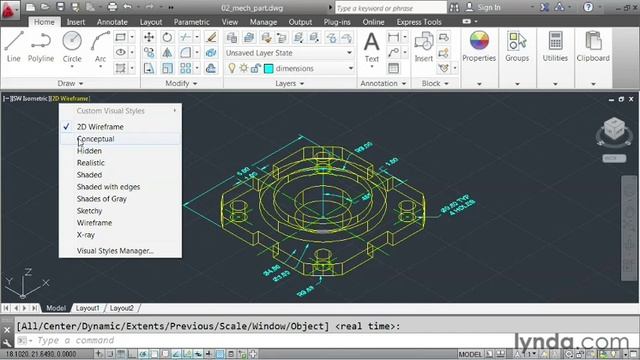Click the Hatch draw icon
640x360 pixels.
click(x=120, y=68)
